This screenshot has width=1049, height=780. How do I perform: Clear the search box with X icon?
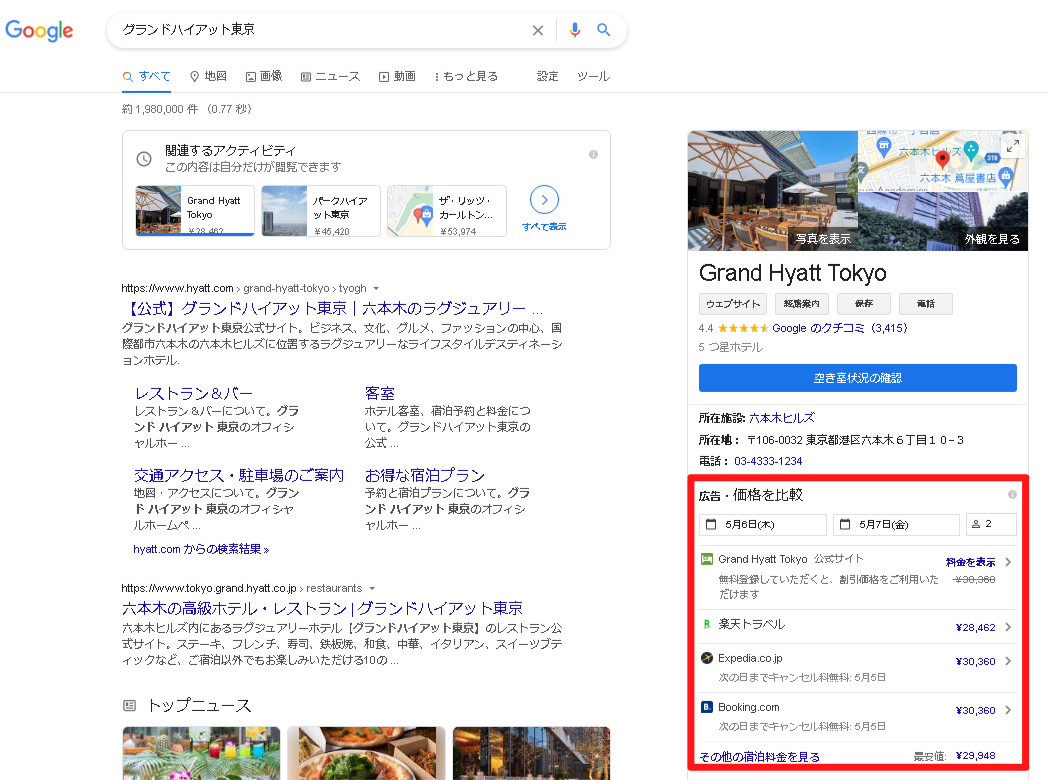[538, 30]
